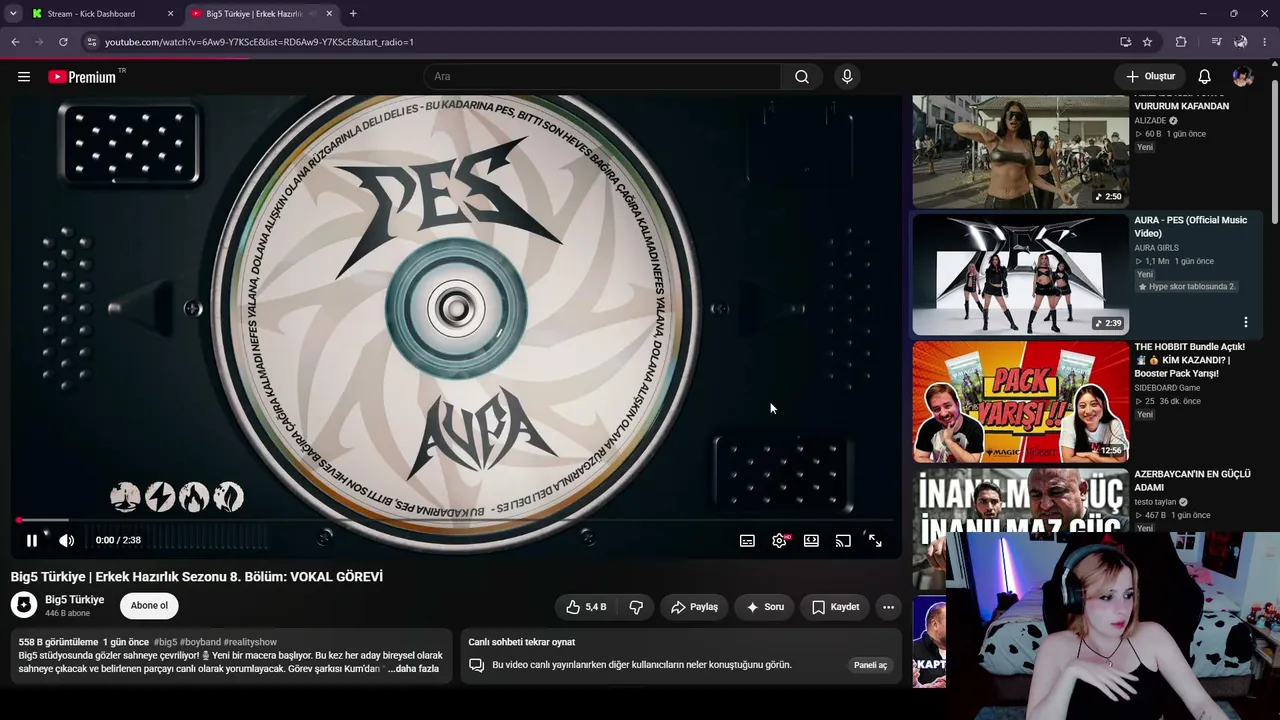Click the AURA GIRLS channel name
1280x720 pixels.
(1156, 248)
